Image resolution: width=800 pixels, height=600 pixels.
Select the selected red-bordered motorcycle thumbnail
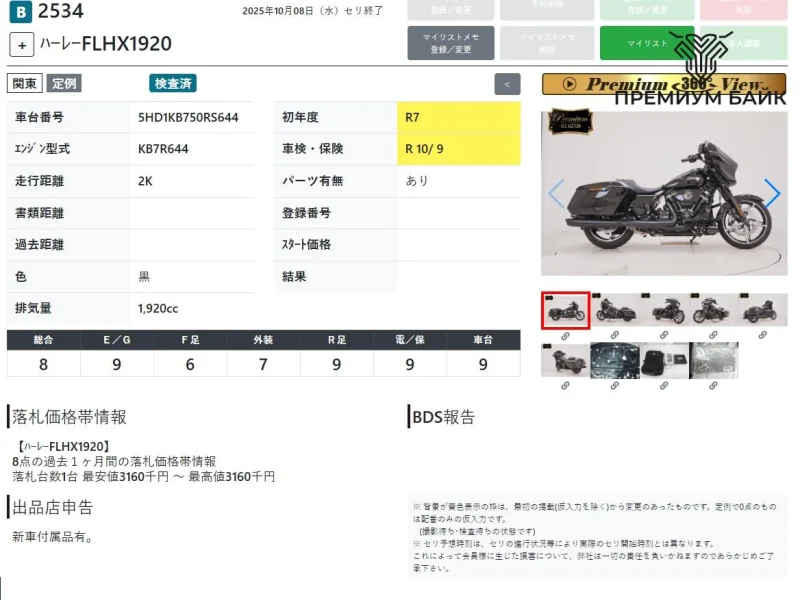coord(565,310)
